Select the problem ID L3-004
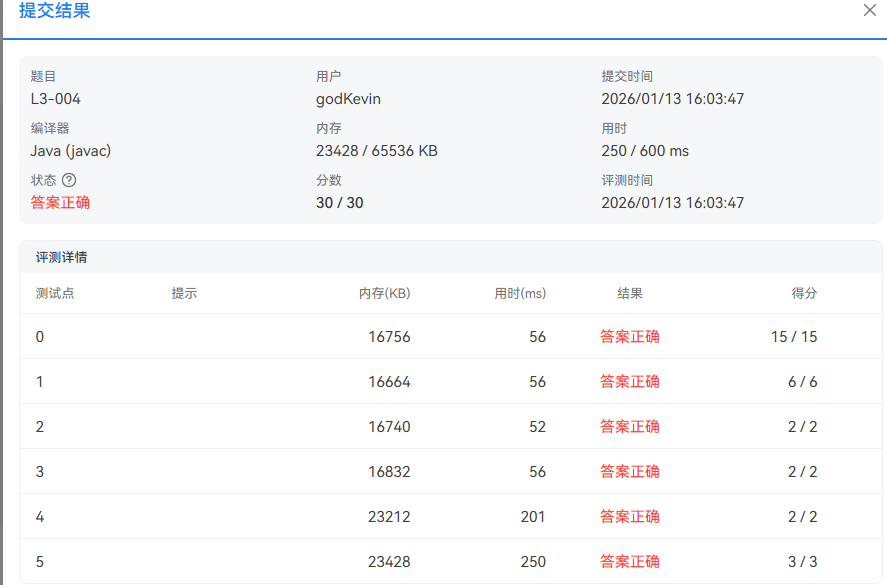This screenshot has height=585, width=887. tap(55, 99)
